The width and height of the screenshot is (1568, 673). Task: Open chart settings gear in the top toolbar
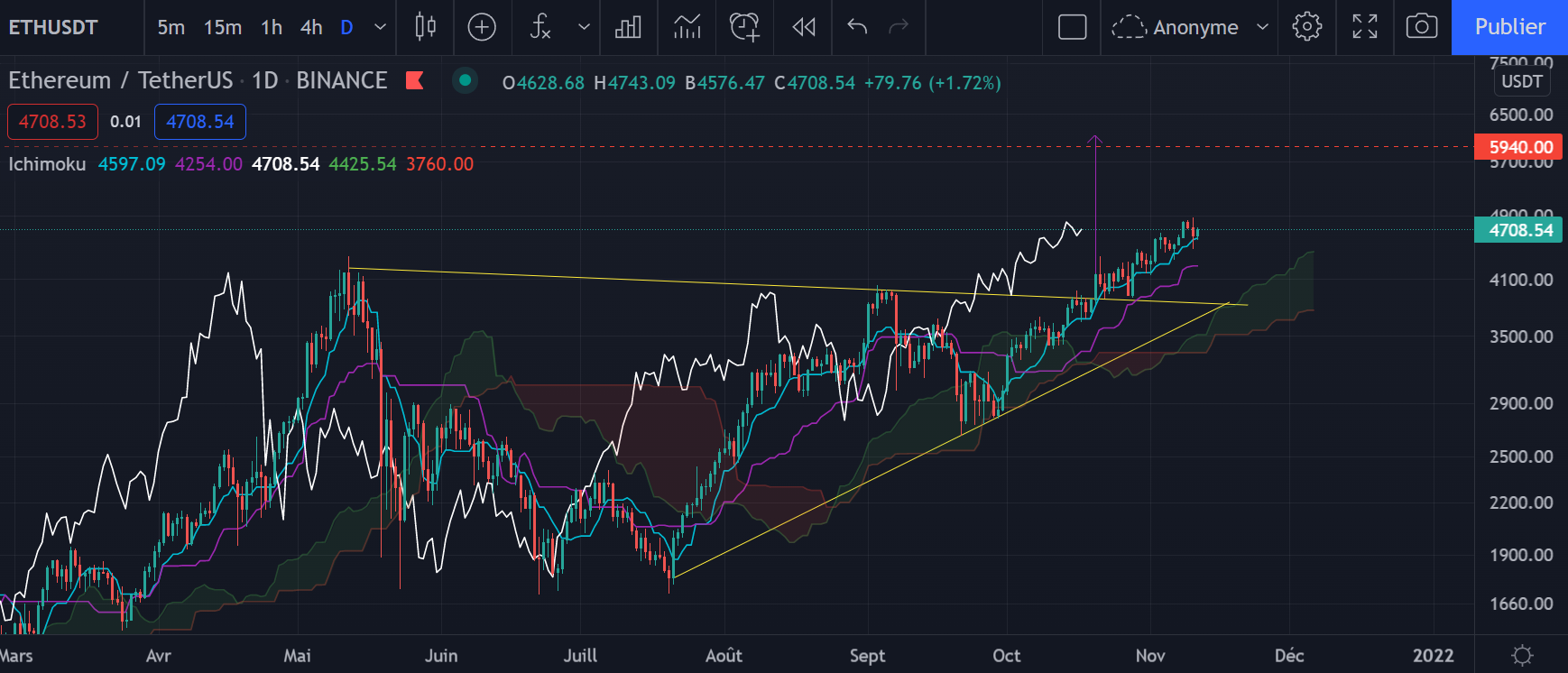[1306, 27]
